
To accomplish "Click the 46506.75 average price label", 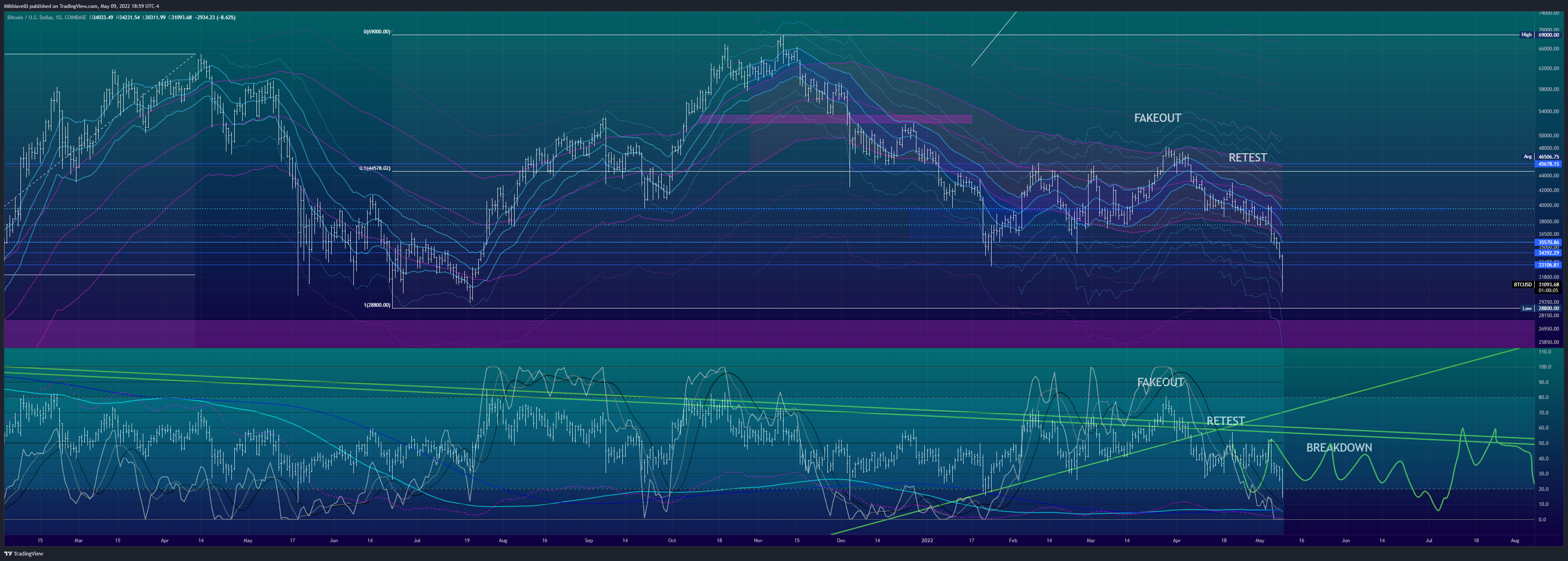I will point(1548,157).
